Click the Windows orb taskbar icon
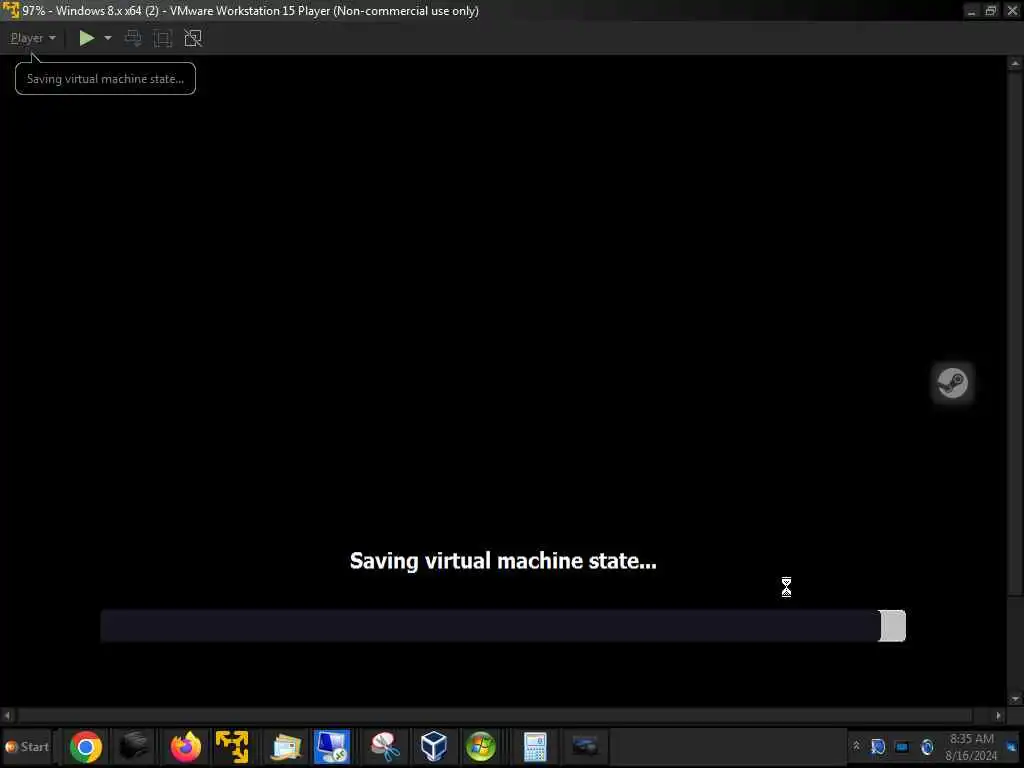 click(481, 746)
